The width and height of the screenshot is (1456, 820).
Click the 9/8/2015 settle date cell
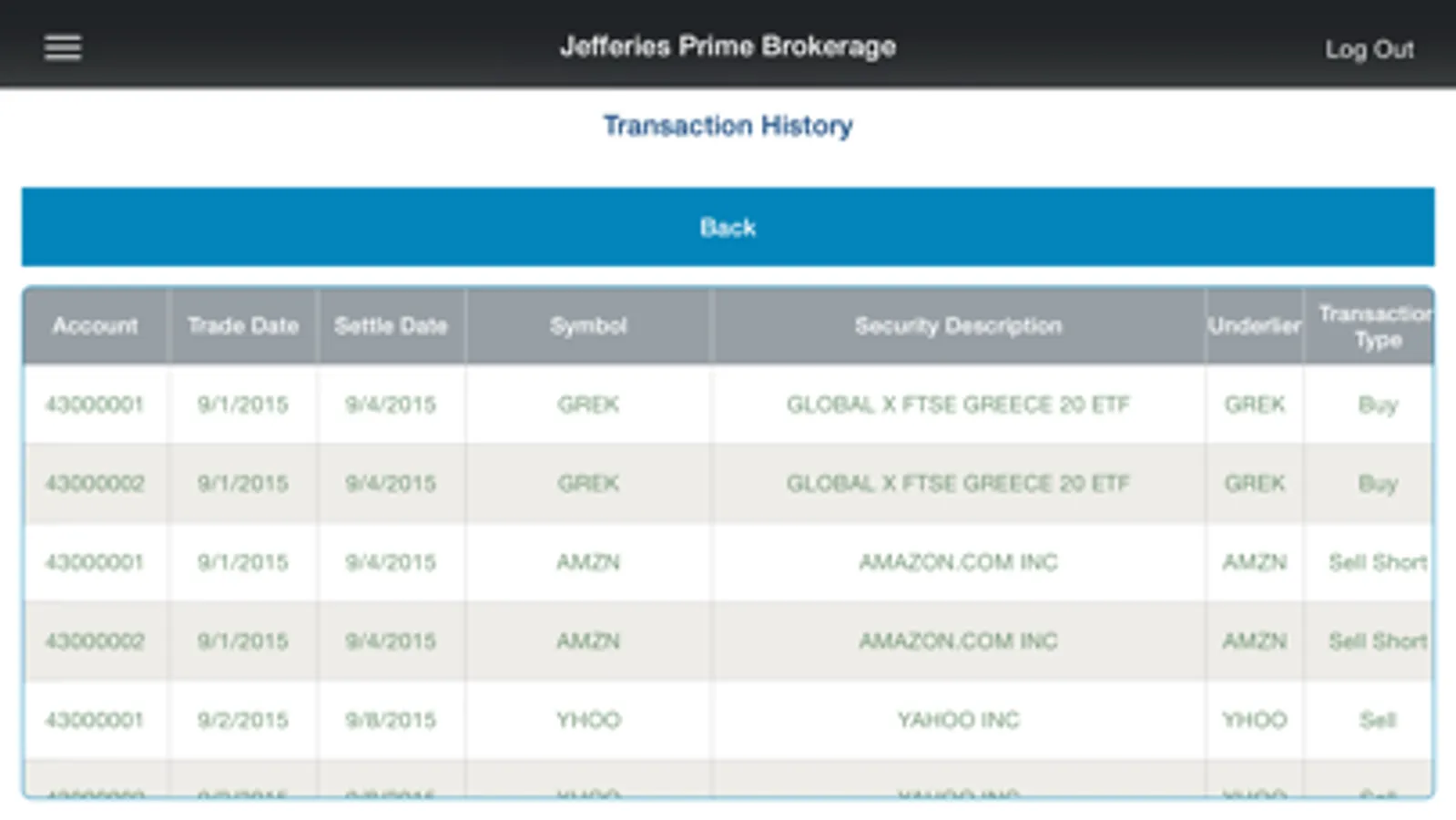(x=391, y=721)
